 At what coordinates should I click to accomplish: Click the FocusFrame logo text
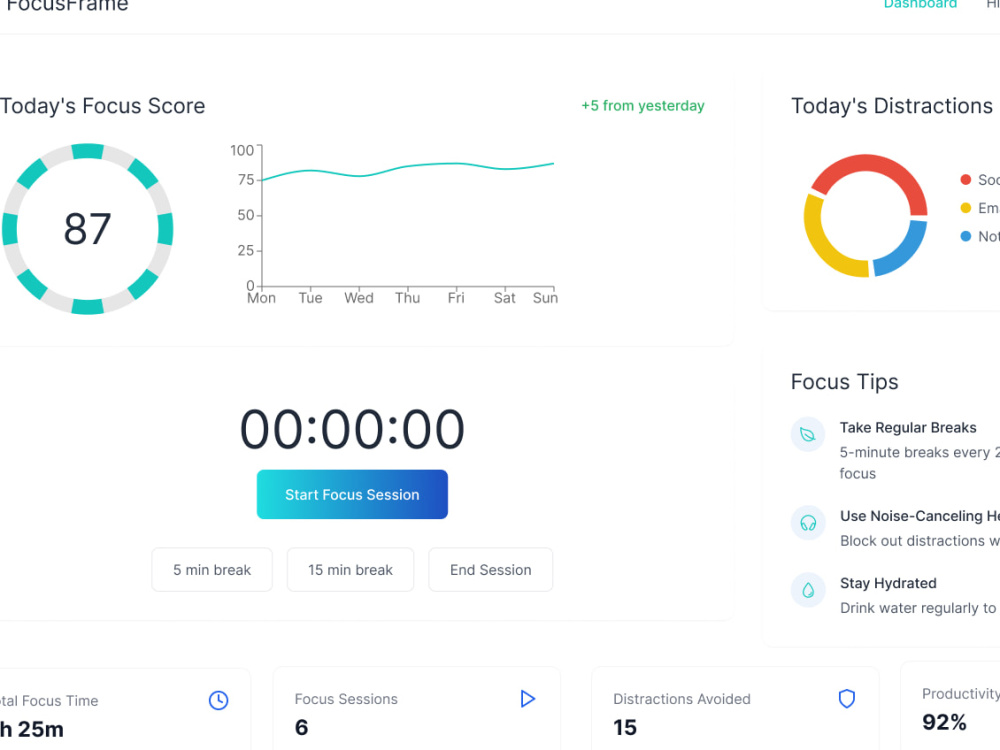(67, 5)
